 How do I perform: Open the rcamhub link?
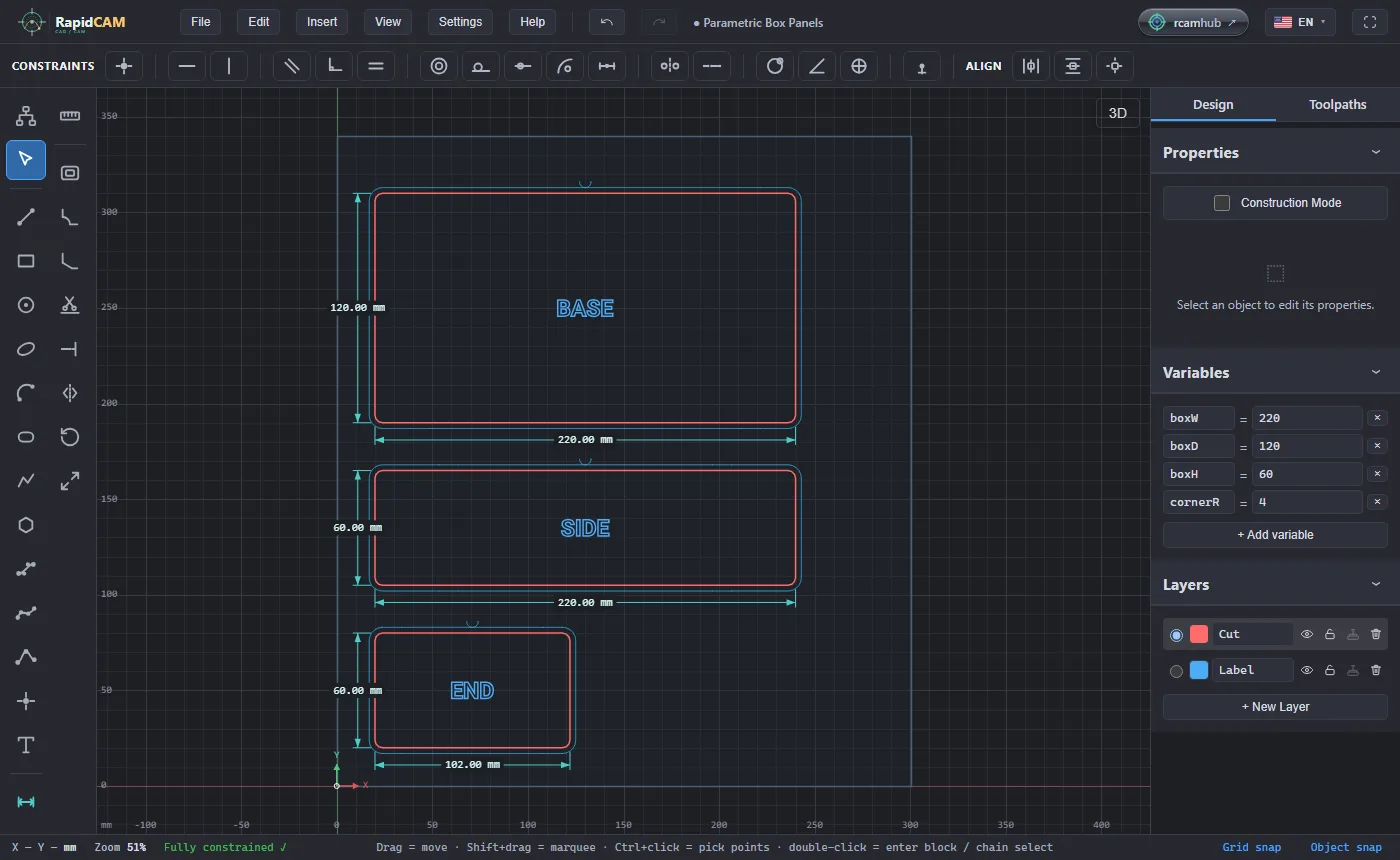pyautogui.click(x=1193, y=22)
